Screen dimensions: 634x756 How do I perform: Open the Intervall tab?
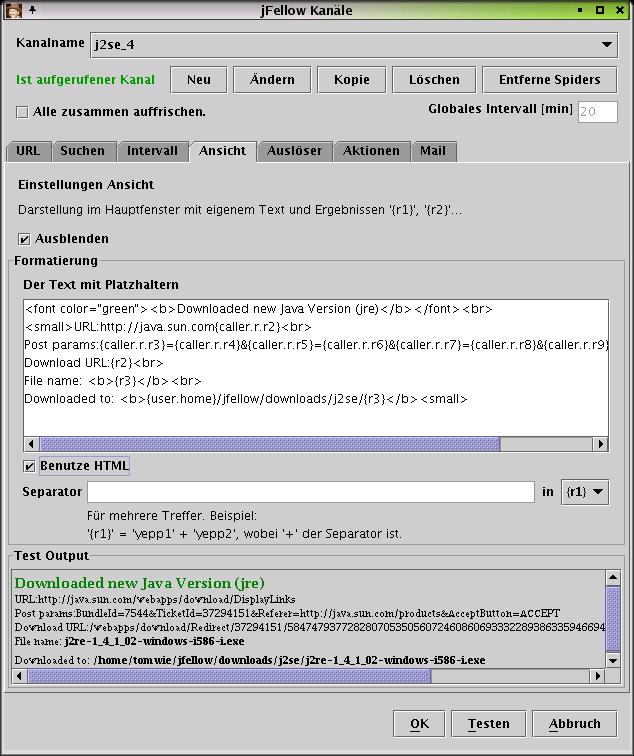coord(152,151)
